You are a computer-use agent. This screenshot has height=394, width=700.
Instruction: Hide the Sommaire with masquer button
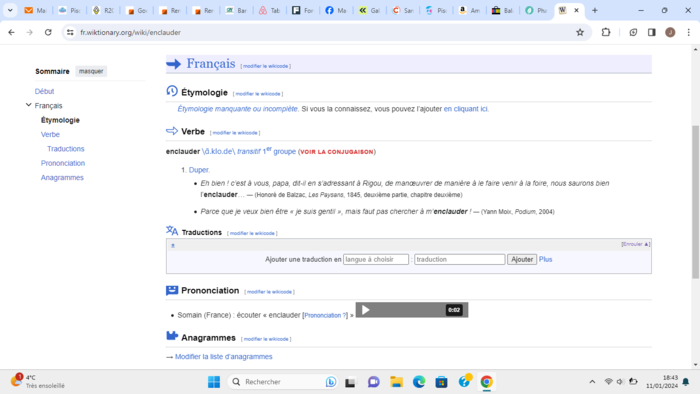[91, 71]
